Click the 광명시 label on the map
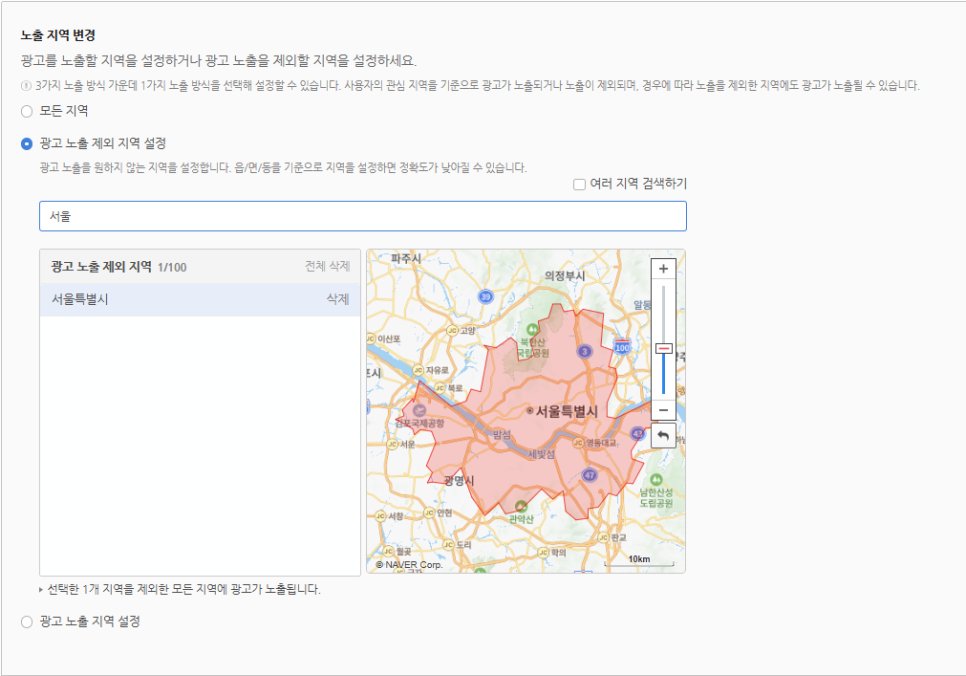Image resolution: width=966 pixels, height=676 pixels. pos(459,481)
